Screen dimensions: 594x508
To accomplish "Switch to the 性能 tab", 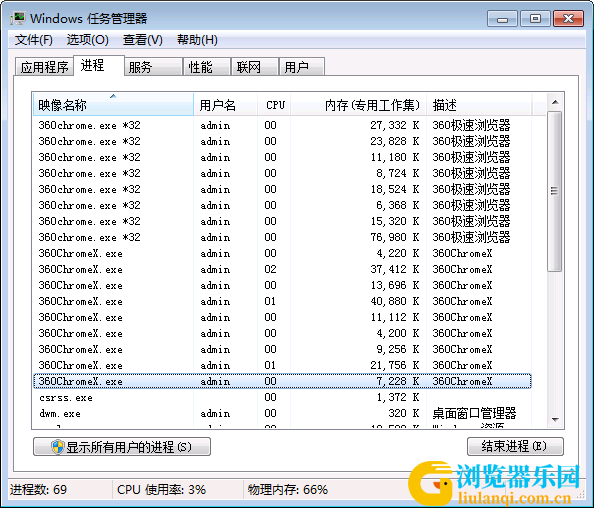I will pos(206,67).
